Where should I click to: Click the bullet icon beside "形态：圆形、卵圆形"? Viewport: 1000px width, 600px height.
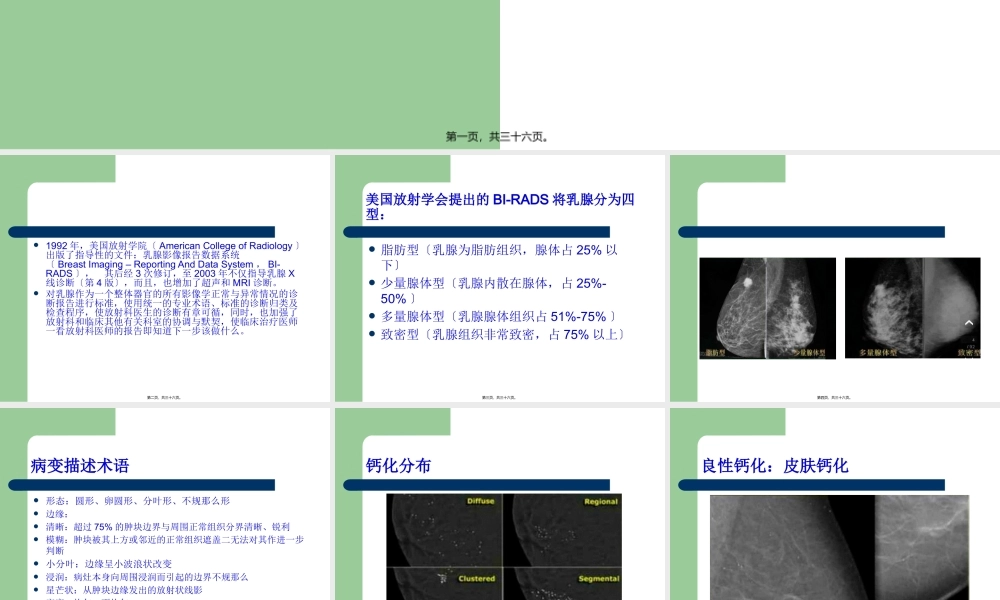click(36, 501)
